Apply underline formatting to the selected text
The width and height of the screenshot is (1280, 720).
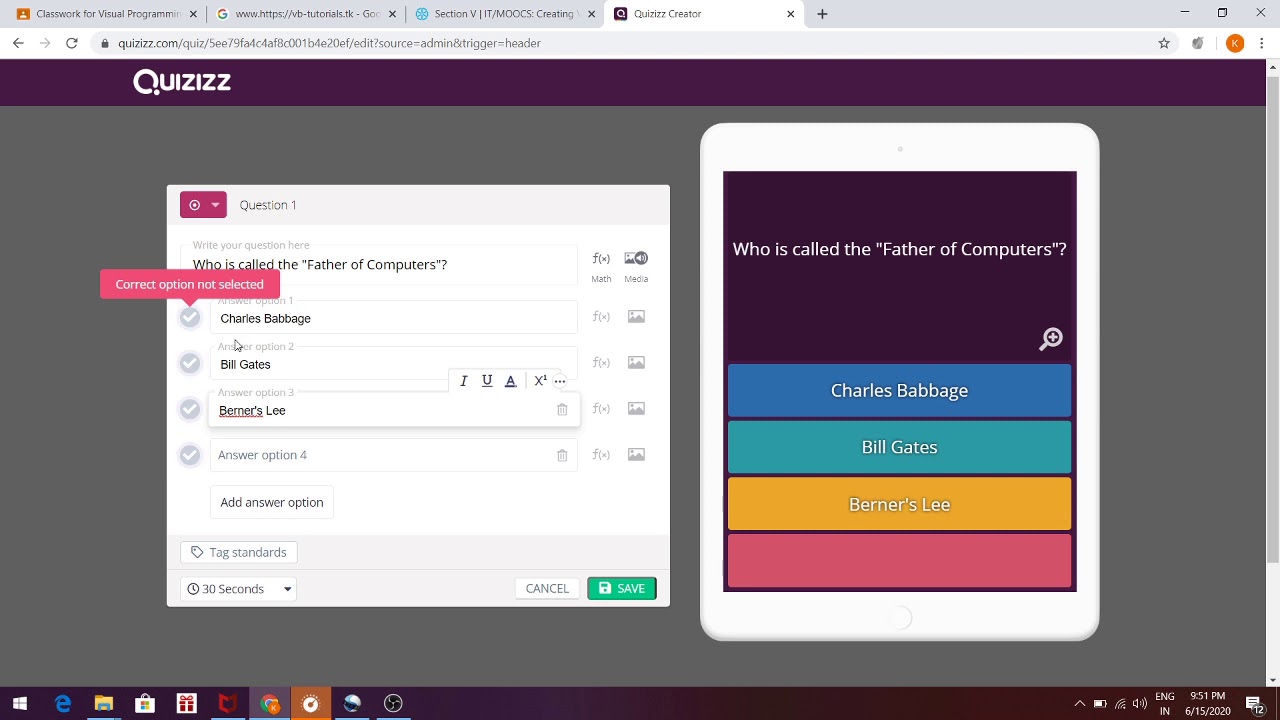tap(487, 380)
